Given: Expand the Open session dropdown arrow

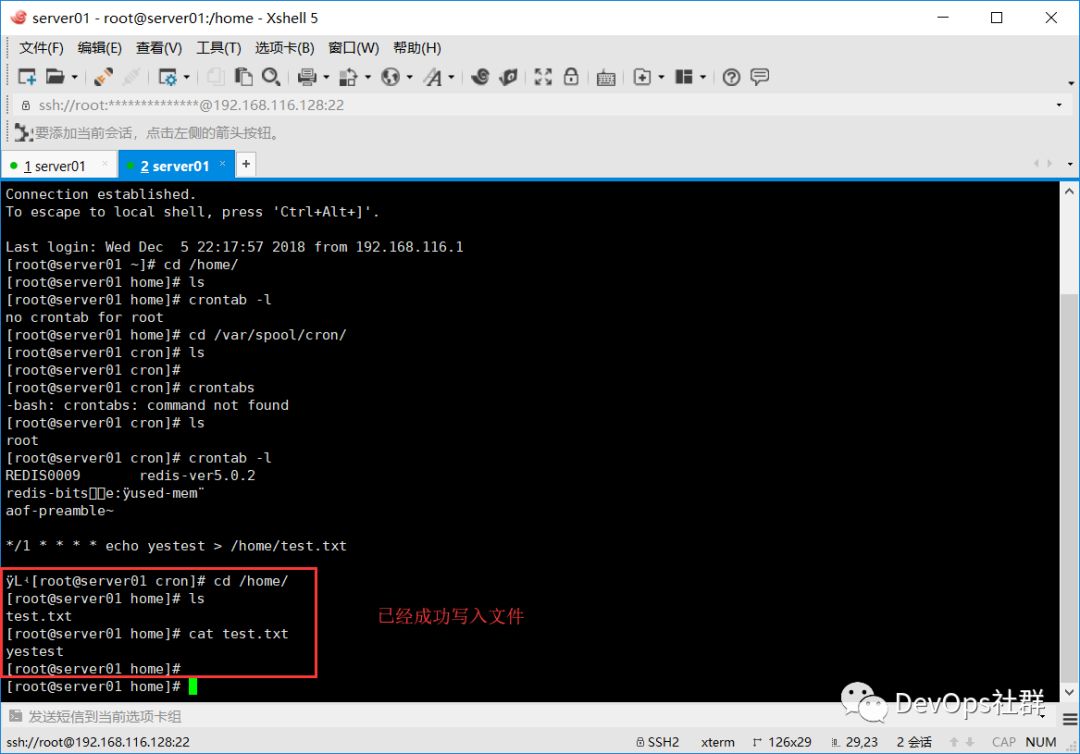Looking at the screenshot, I should click(74, 77).
